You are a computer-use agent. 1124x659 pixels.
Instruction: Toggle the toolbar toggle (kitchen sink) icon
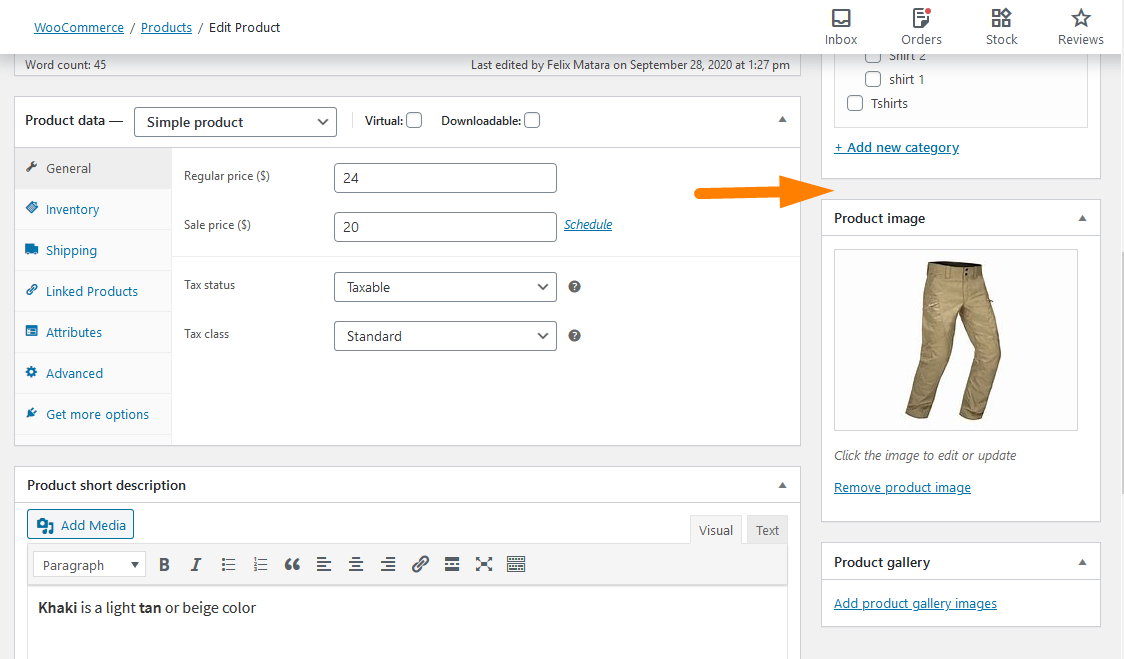coord(516,564)
